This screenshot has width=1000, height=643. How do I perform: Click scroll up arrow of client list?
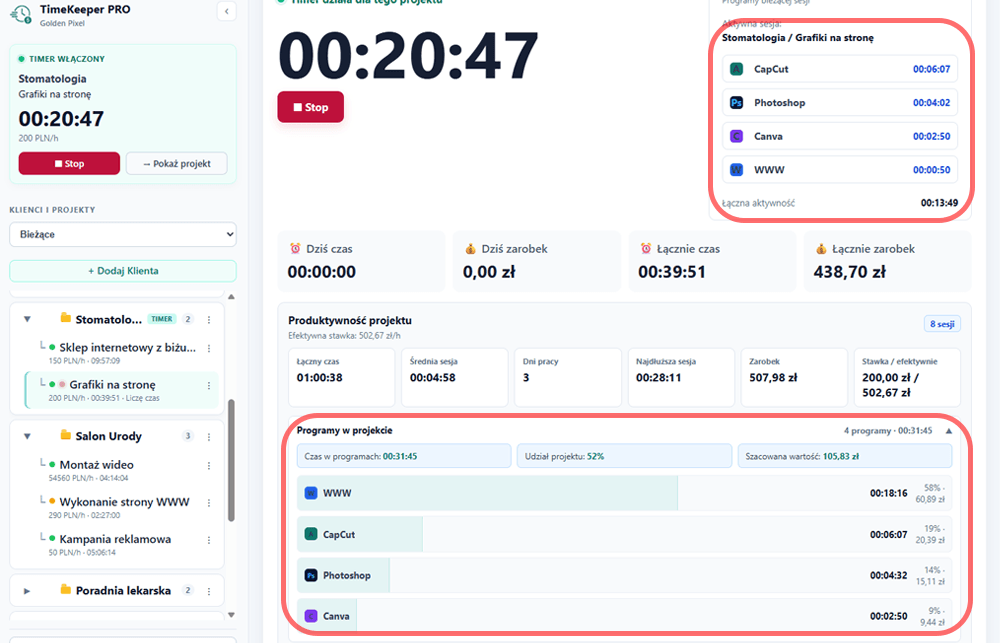tap(232, 297)
